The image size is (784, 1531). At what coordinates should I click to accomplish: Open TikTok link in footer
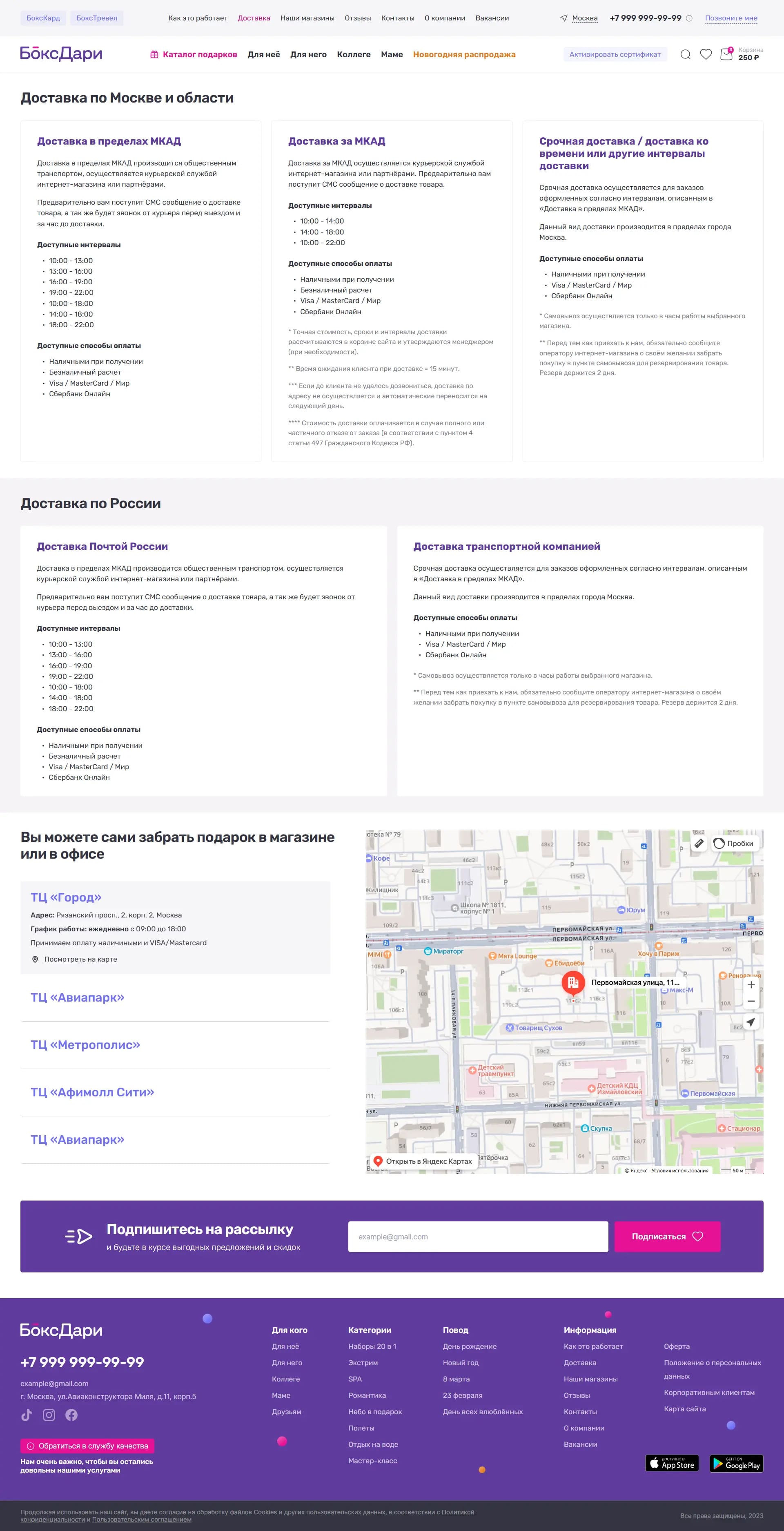[27, 1415]
